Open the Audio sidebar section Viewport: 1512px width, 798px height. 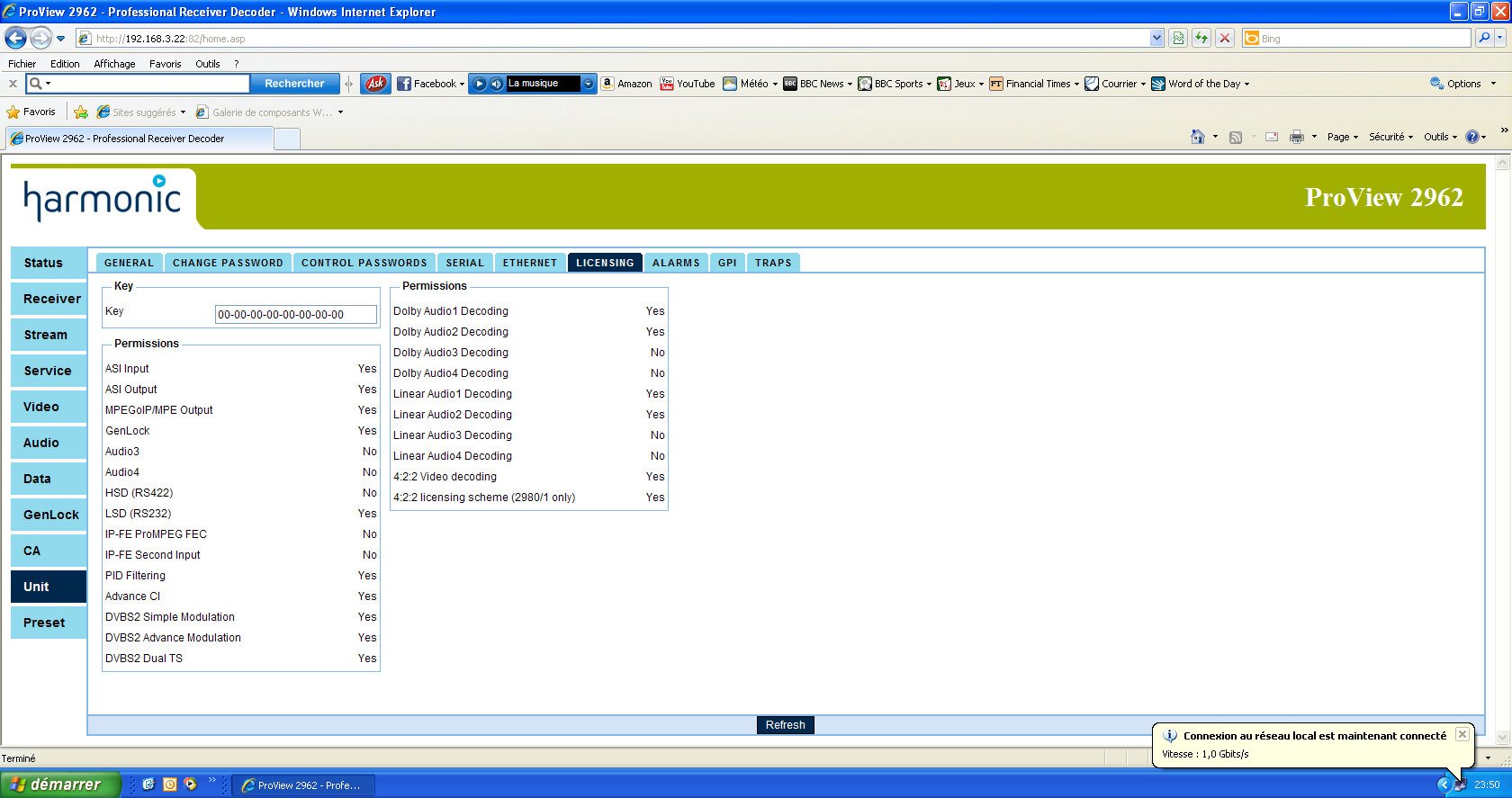49,443
